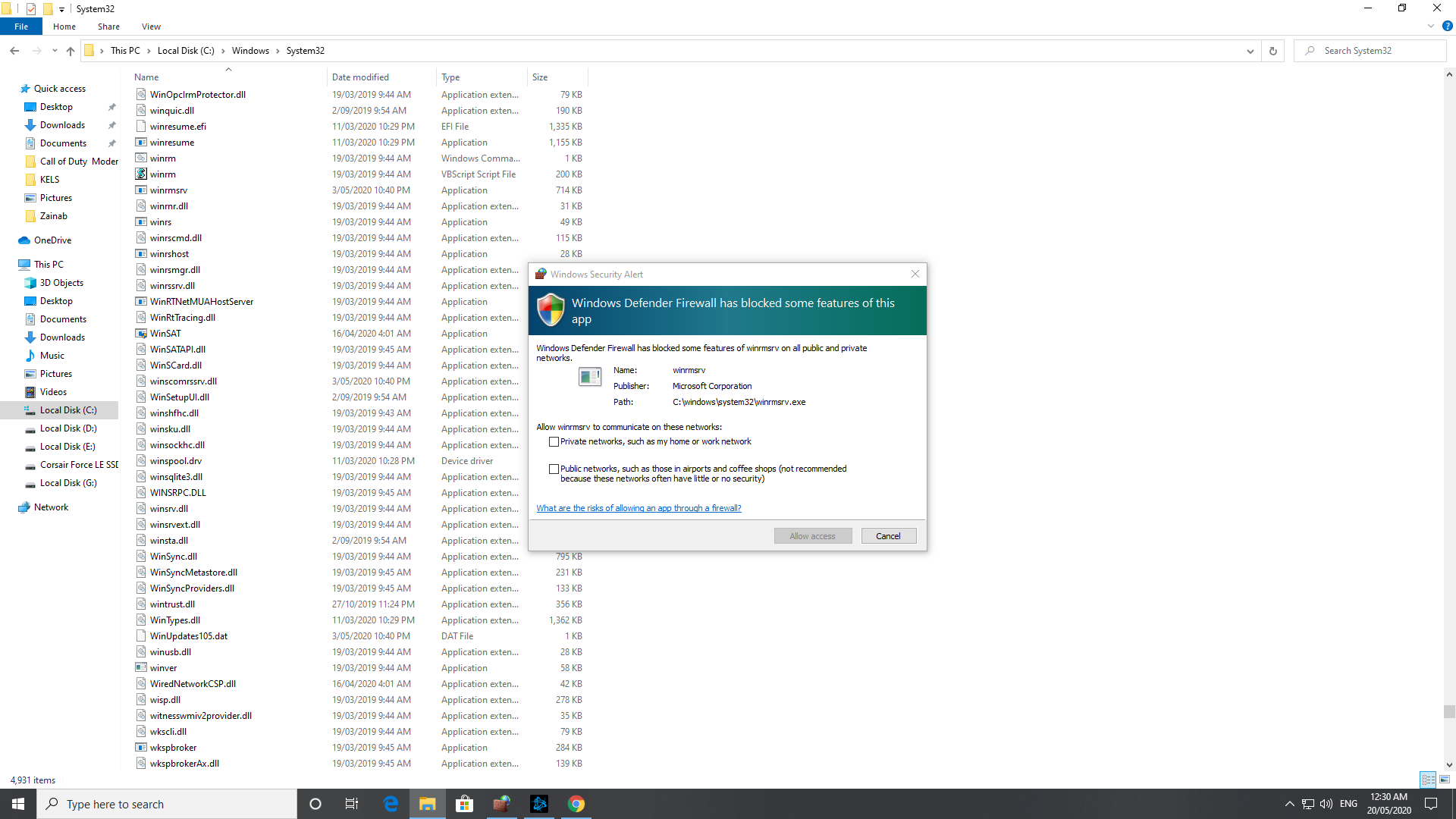Open Explorer Help question mark icon
The width and height of the screenshot is (1456, 819).
pos(1447,26)
